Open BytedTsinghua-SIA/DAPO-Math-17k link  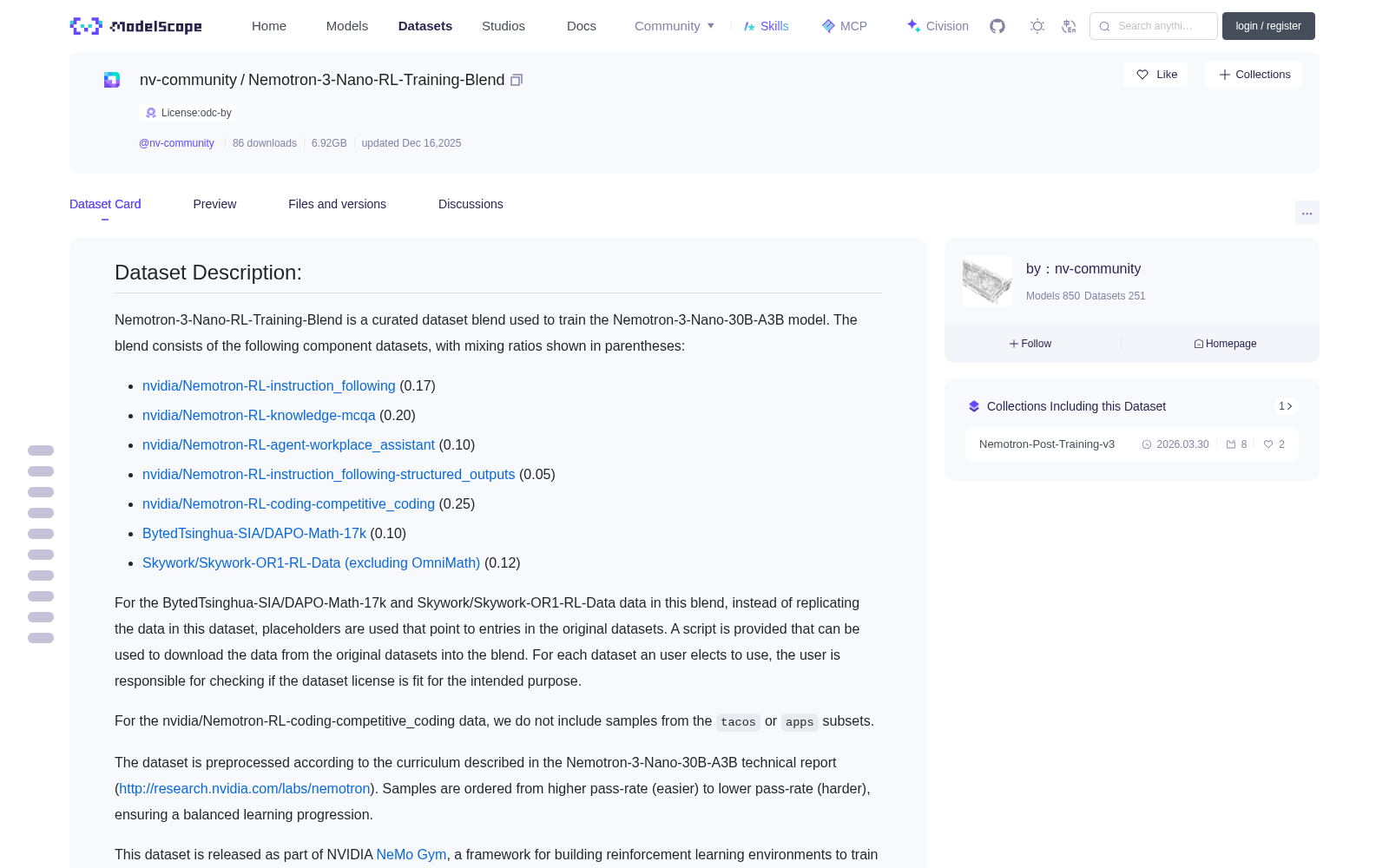coord(254,534)
